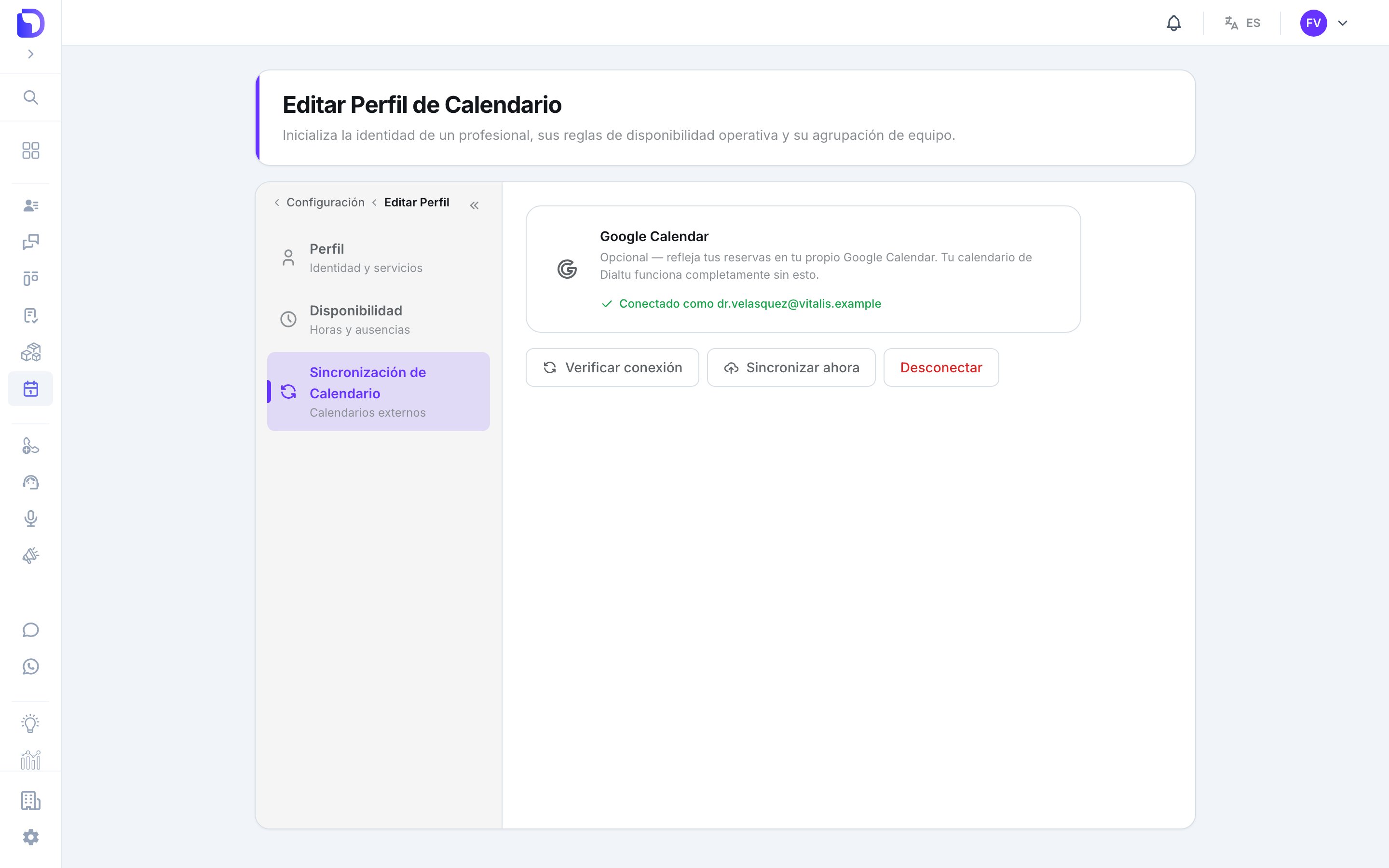Open the chat bubble messages icon
This screenshot has width=1389, height=868.
tap(30, 630)
